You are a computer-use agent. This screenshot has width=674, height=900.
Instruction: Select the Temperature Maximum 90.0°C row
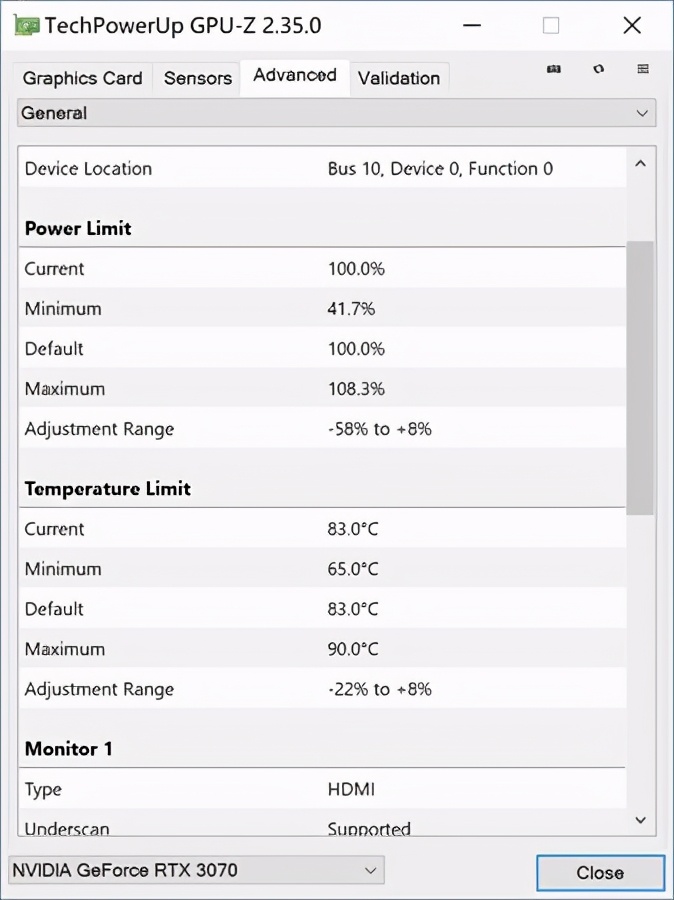tap(322, 649)
